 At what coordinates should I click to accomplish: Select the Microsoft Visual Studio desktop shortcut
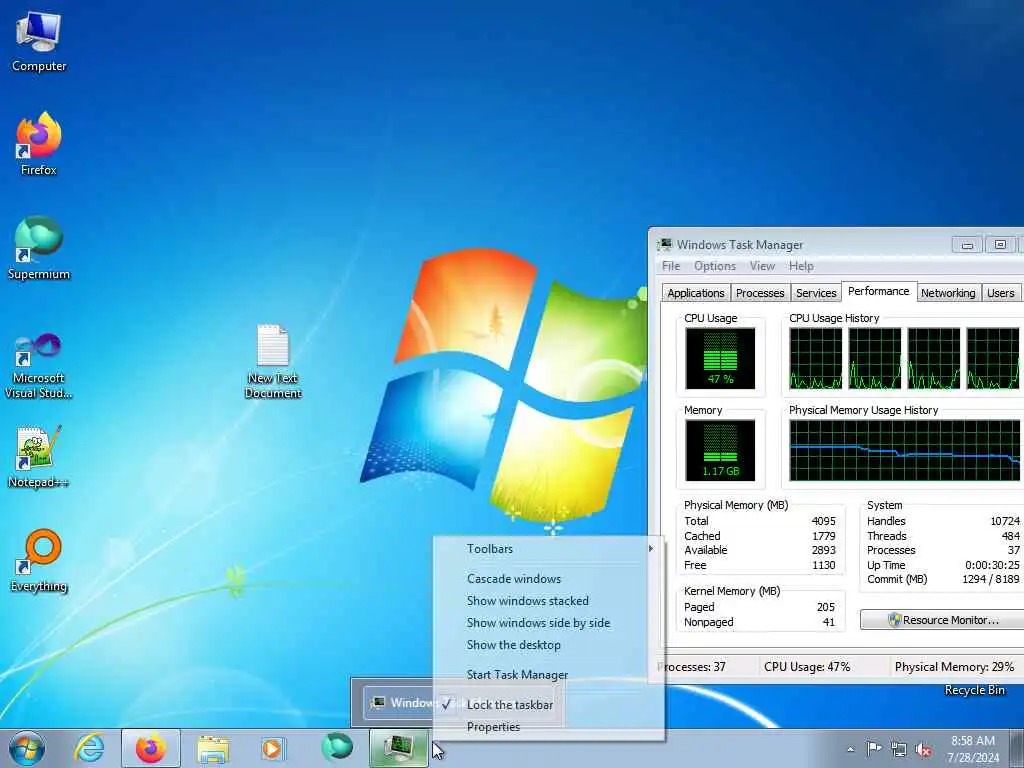39,366
